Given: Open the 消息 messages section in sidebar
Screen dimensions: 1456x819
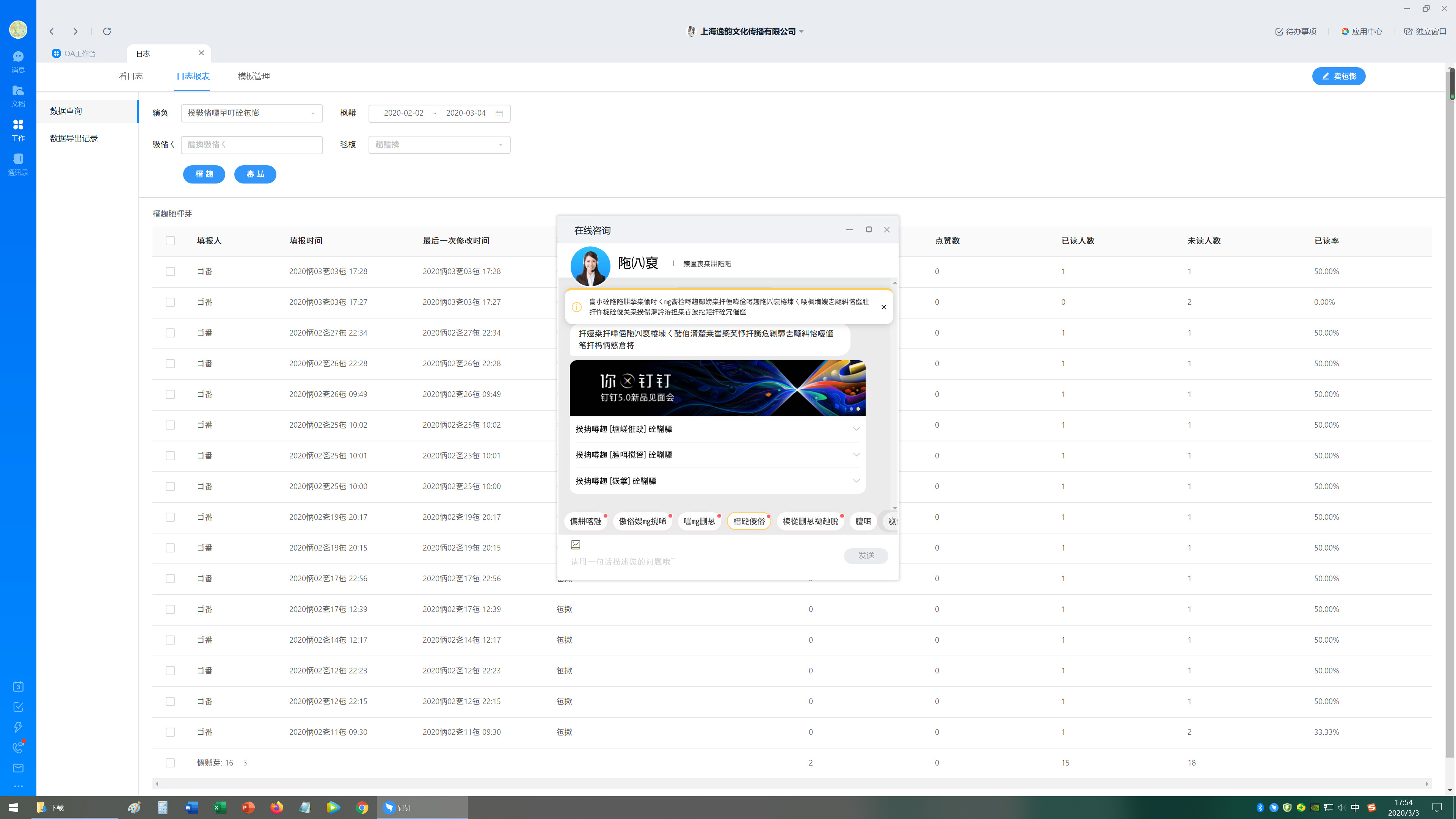Looking at the screenshot, I should point(18,61).
